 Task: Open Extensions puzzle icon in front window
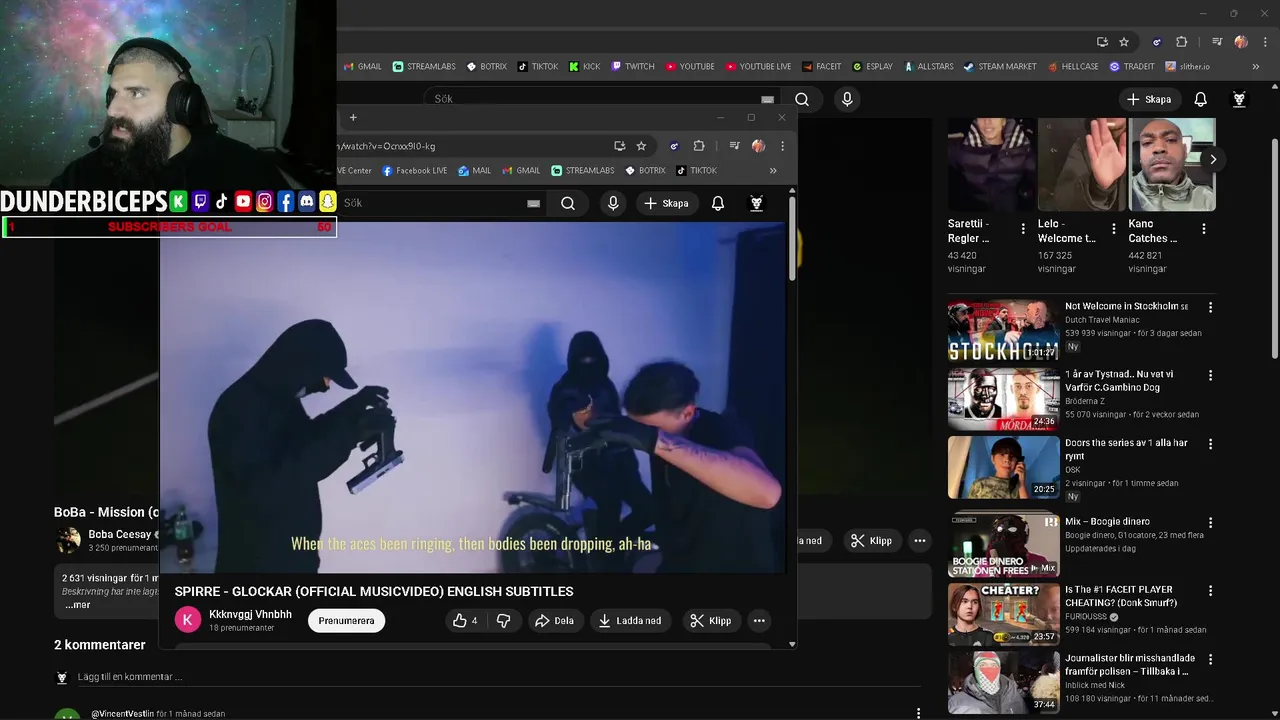pos(699,146)
